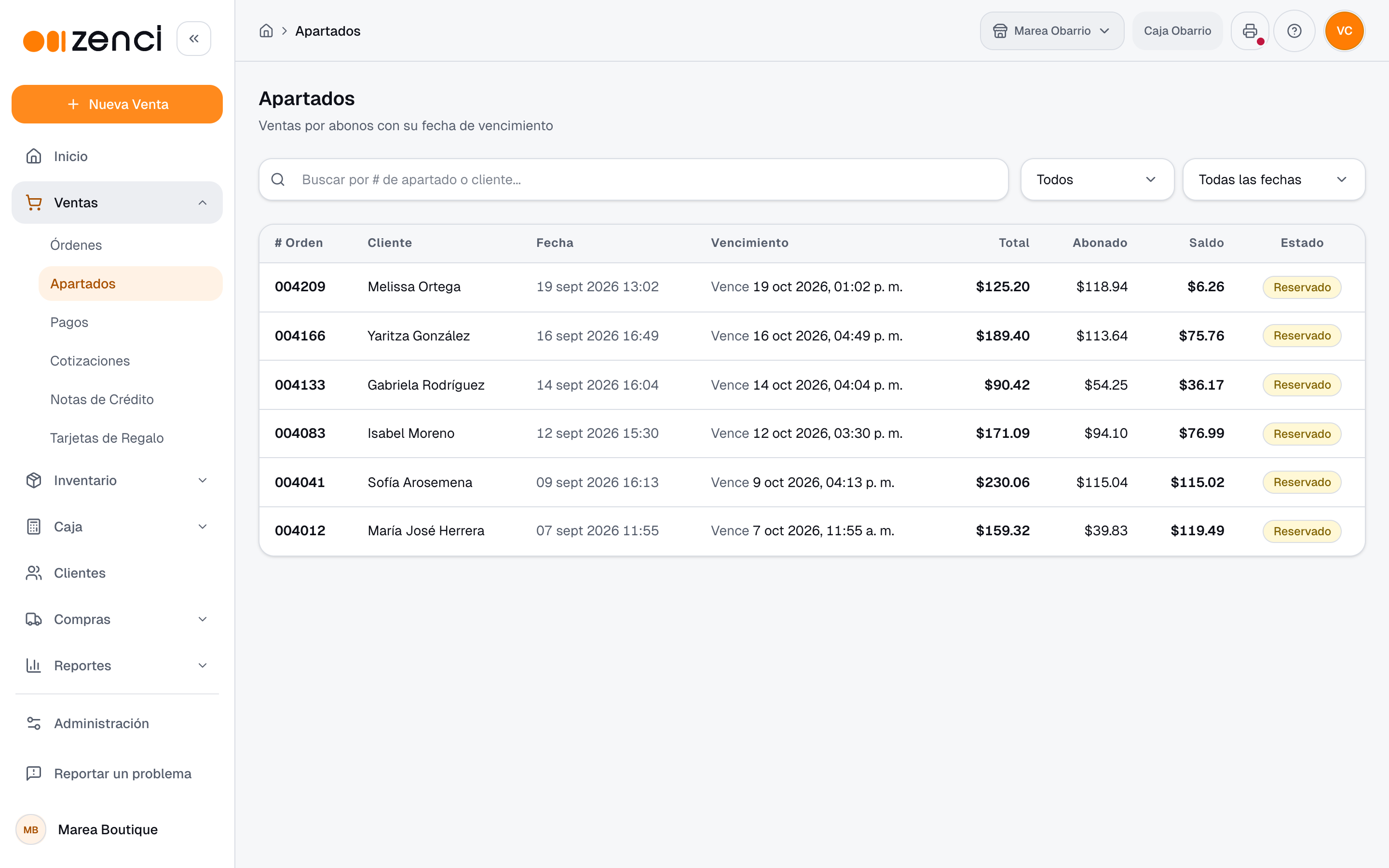Click the Inicio home icon in sidebar
Viewport: 1389px width, 868px height.
[34, 156]
